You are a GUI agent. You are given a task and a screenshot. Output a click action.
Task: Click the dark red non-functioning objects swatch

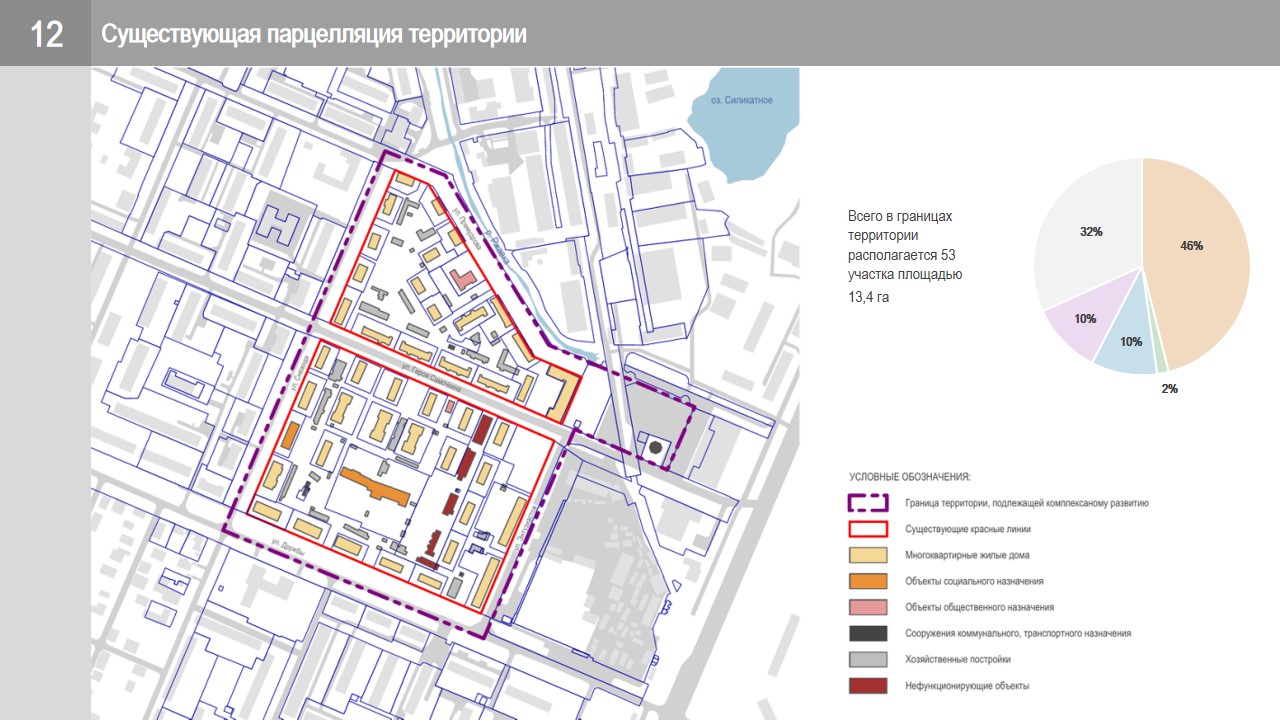868,685
